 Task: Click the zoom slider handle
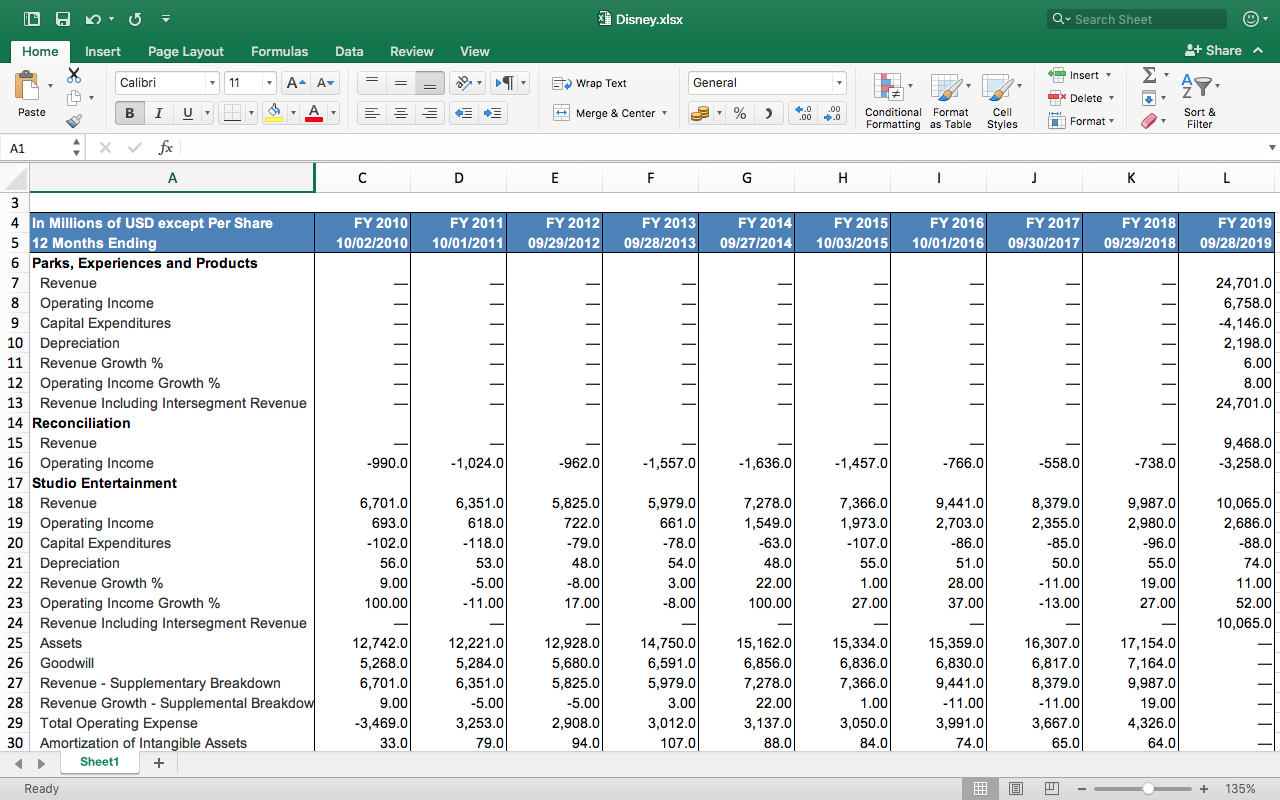pyautogui.click(x=1148, y=788)
